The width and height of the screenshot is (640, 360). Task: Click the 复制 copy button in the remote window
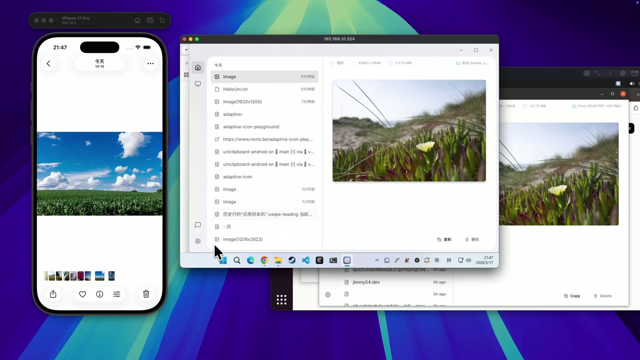click(x=444, y=240)
